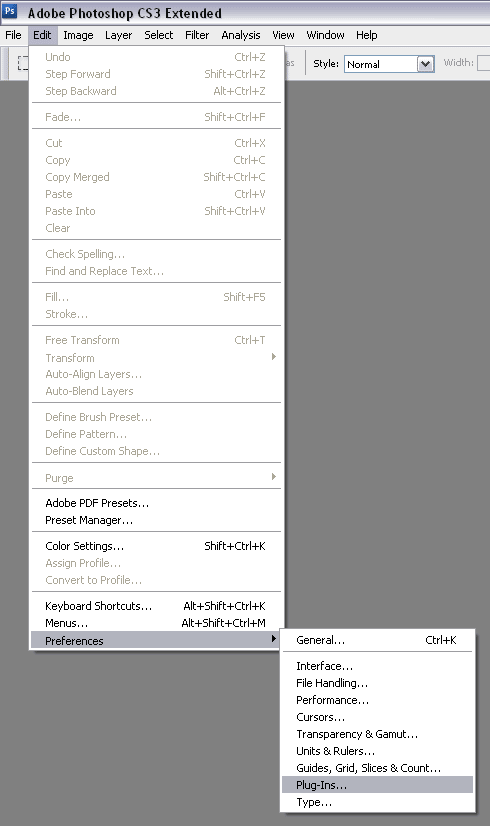Open the Filter menu

point(197,35)
